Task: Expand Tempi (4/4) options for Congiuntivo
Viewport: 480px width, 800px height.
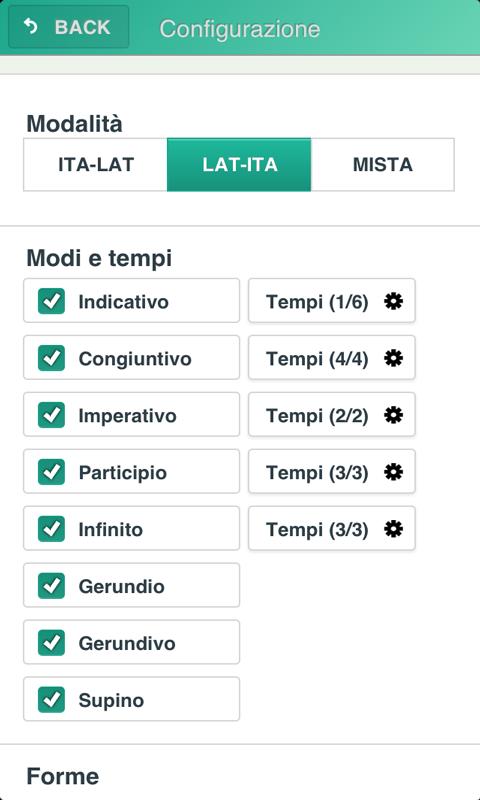Action: [x=332, y=358]
